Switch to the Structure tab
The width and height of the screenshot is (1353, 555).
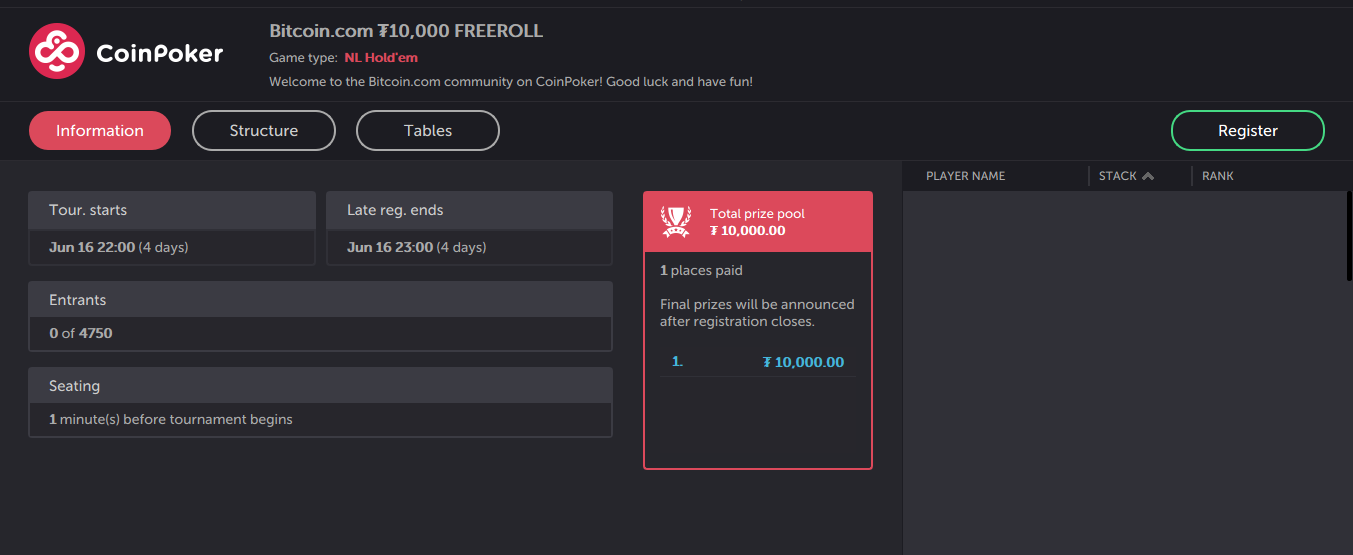click(x=264, y=131)
